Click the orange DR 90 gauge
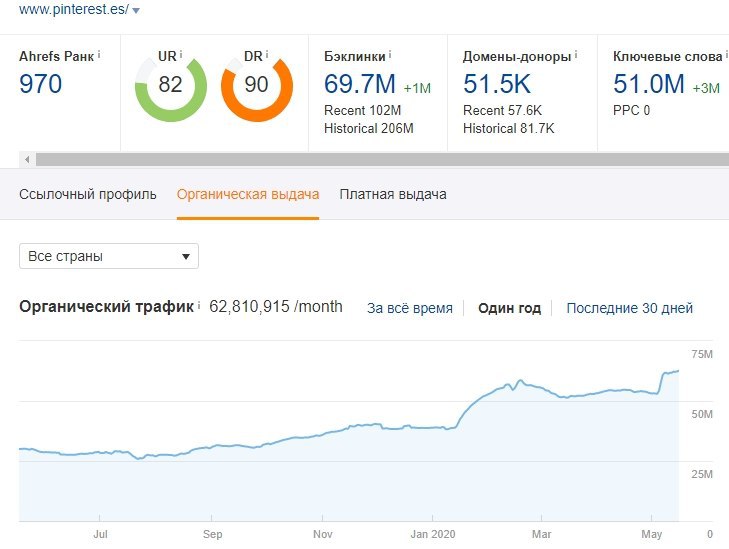This screenshot has width=729, height=549. [257, 86]
